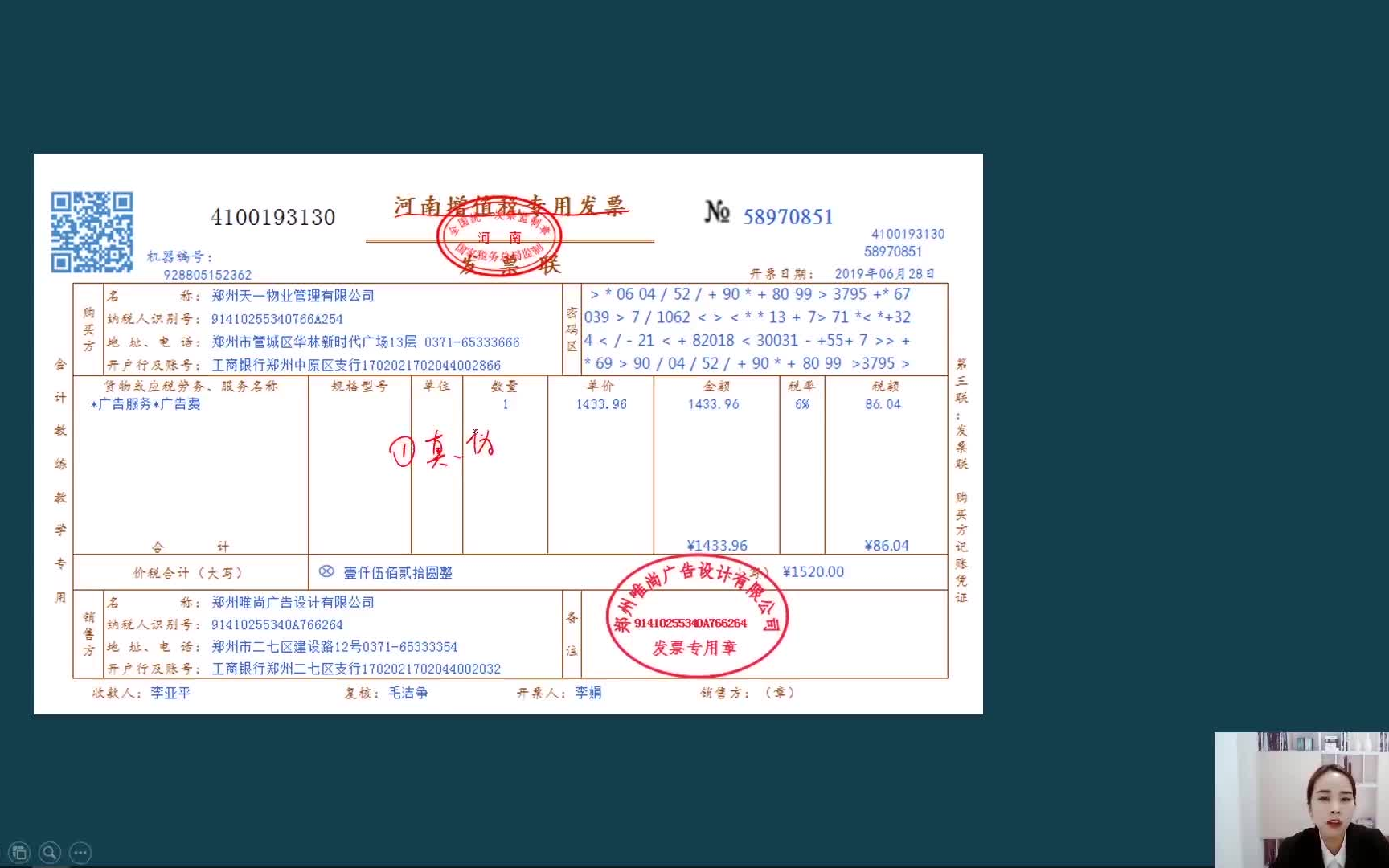The height and width of the screenshot is (868, 1389).
Task: Click payee name 李亚平
Action: [170, 693]
